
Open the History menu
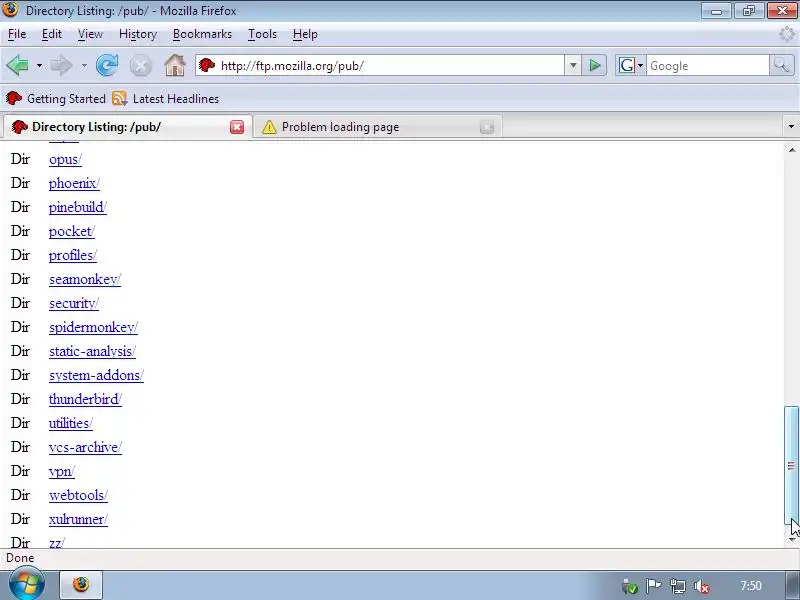click(x=138, y=34)
